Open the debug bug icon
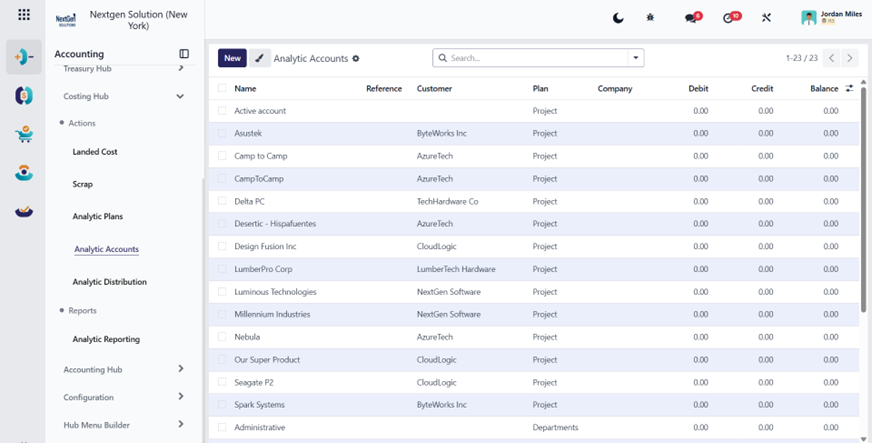The height and width of the screenshot is (443, 872). click(650, 18)
